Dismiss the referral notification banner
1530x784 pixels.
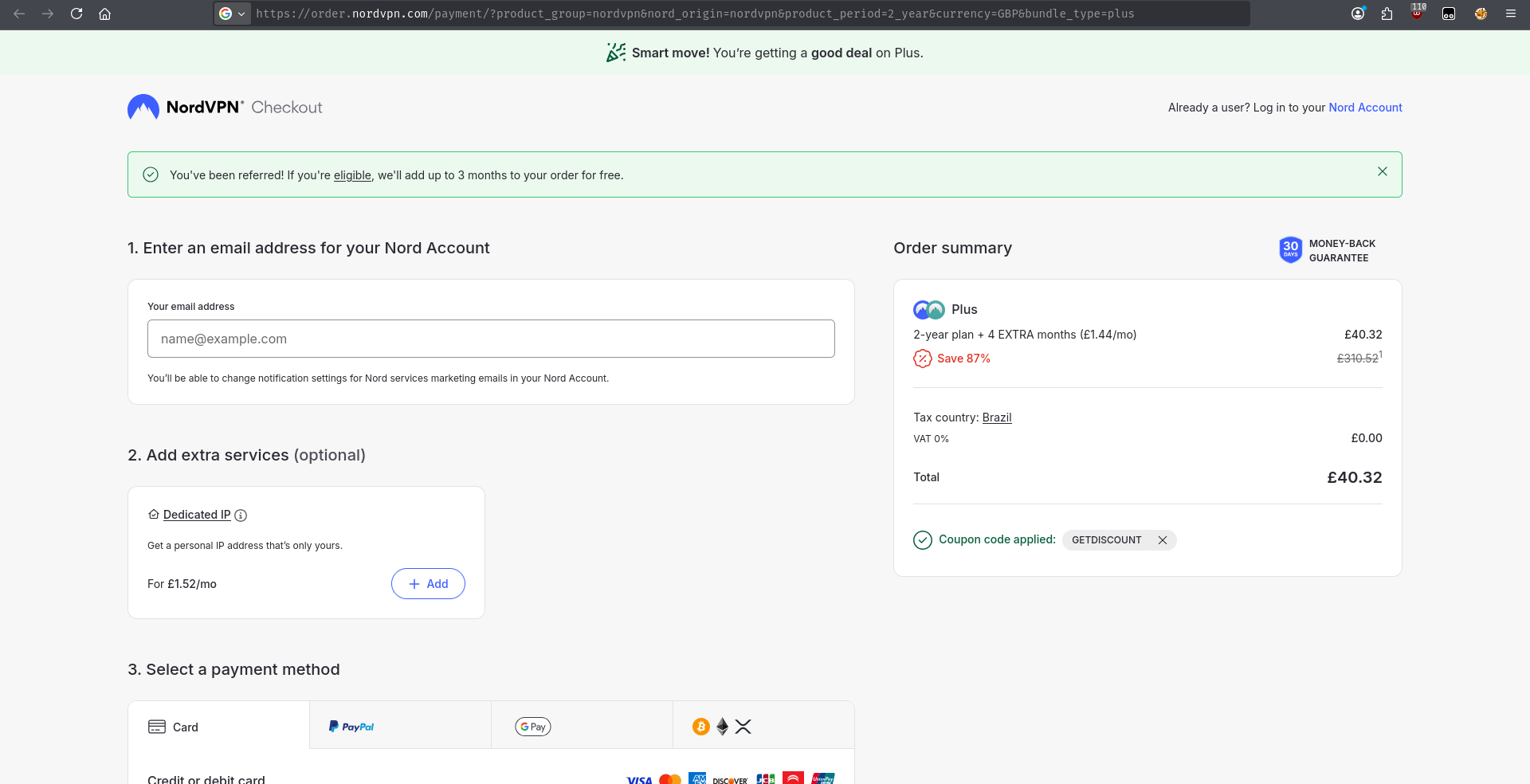tap(1383, 171)
